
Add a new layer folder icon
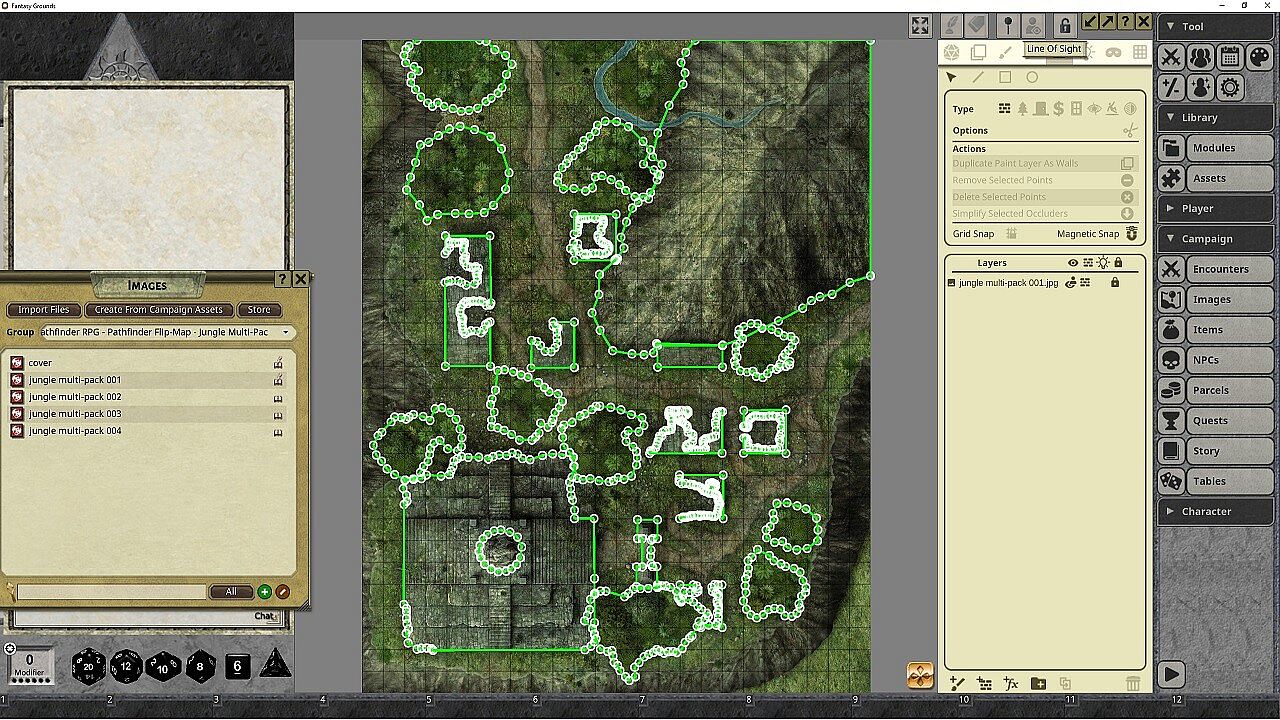tap(1038, 684)
